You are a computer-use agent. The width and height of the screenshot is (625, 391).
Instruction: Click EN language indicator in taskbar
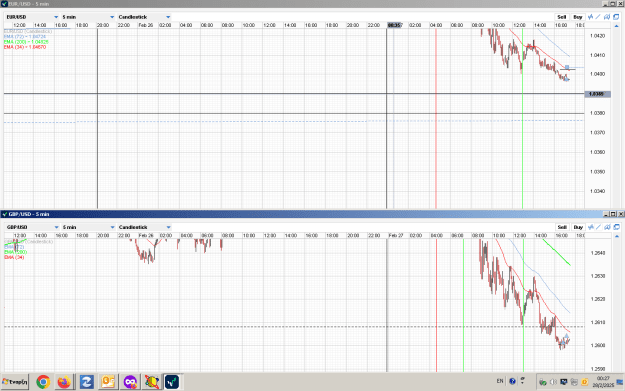pos(500,381)
